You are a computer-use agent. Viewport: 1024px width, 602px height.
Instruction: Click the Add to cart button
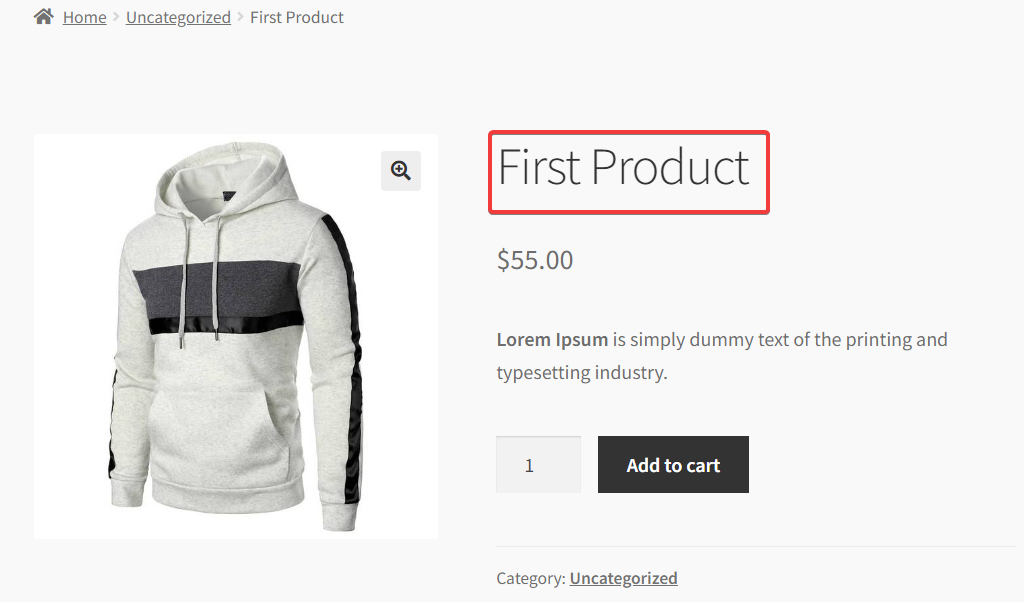coord(672,464)
